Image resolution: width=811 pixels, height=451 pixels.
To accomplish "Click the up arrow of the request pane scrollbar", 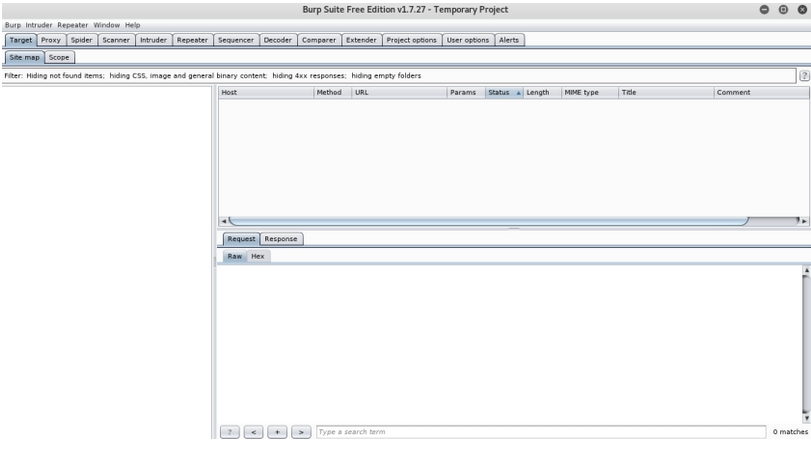I will 806,270.
